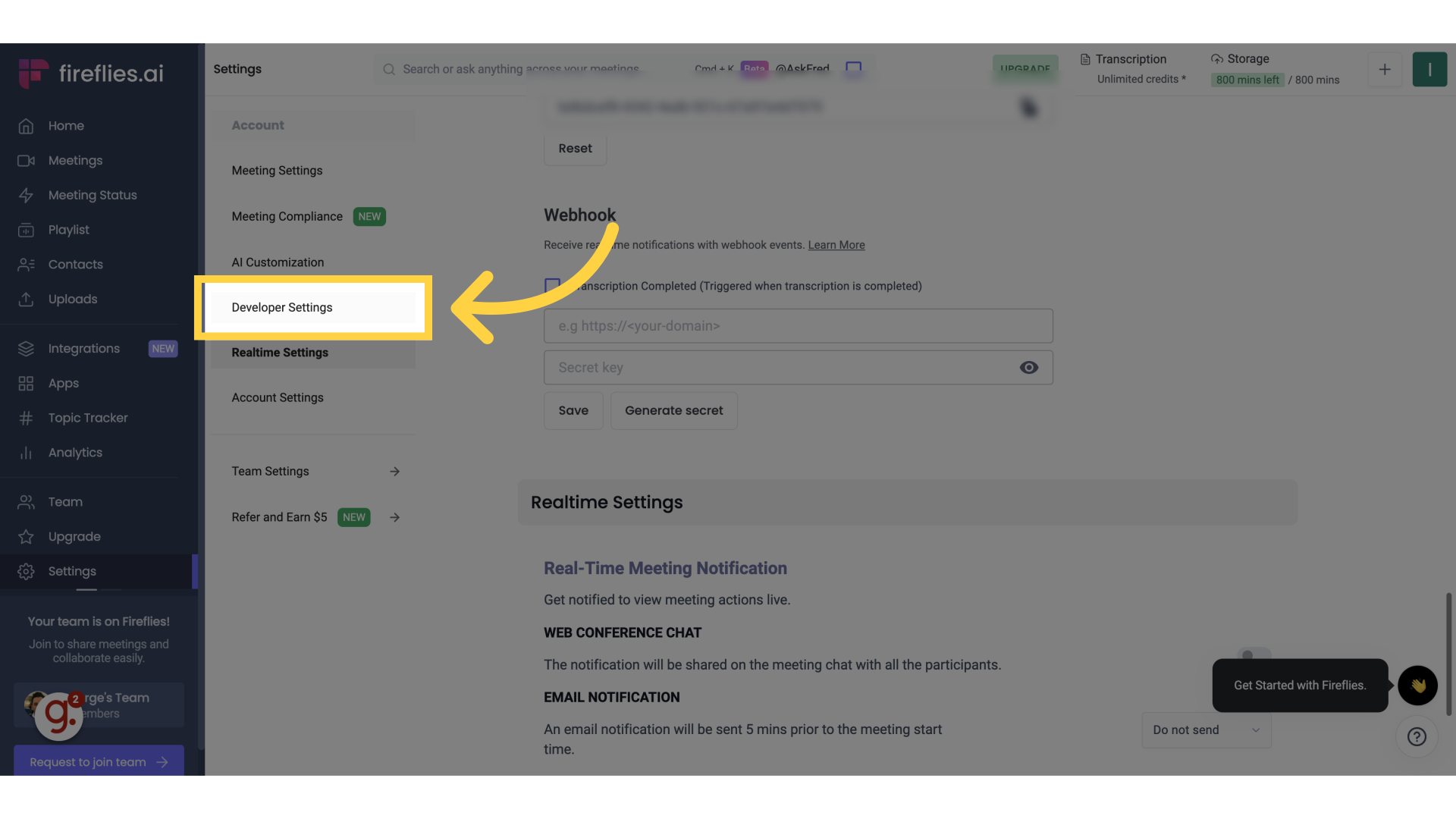
Task: Open the AI Customization tab
Action: coord(278,262)
